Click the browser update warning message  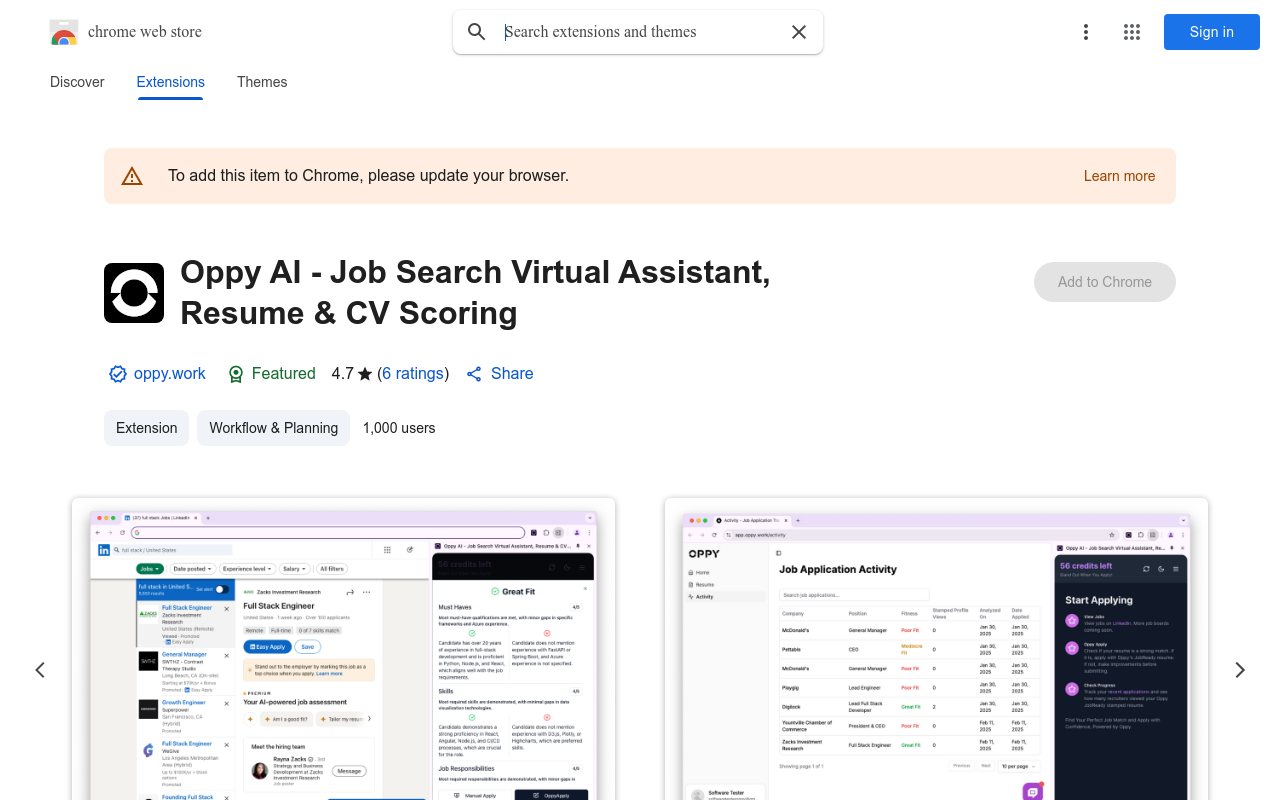pyautogui.click(x=369, y=176)
